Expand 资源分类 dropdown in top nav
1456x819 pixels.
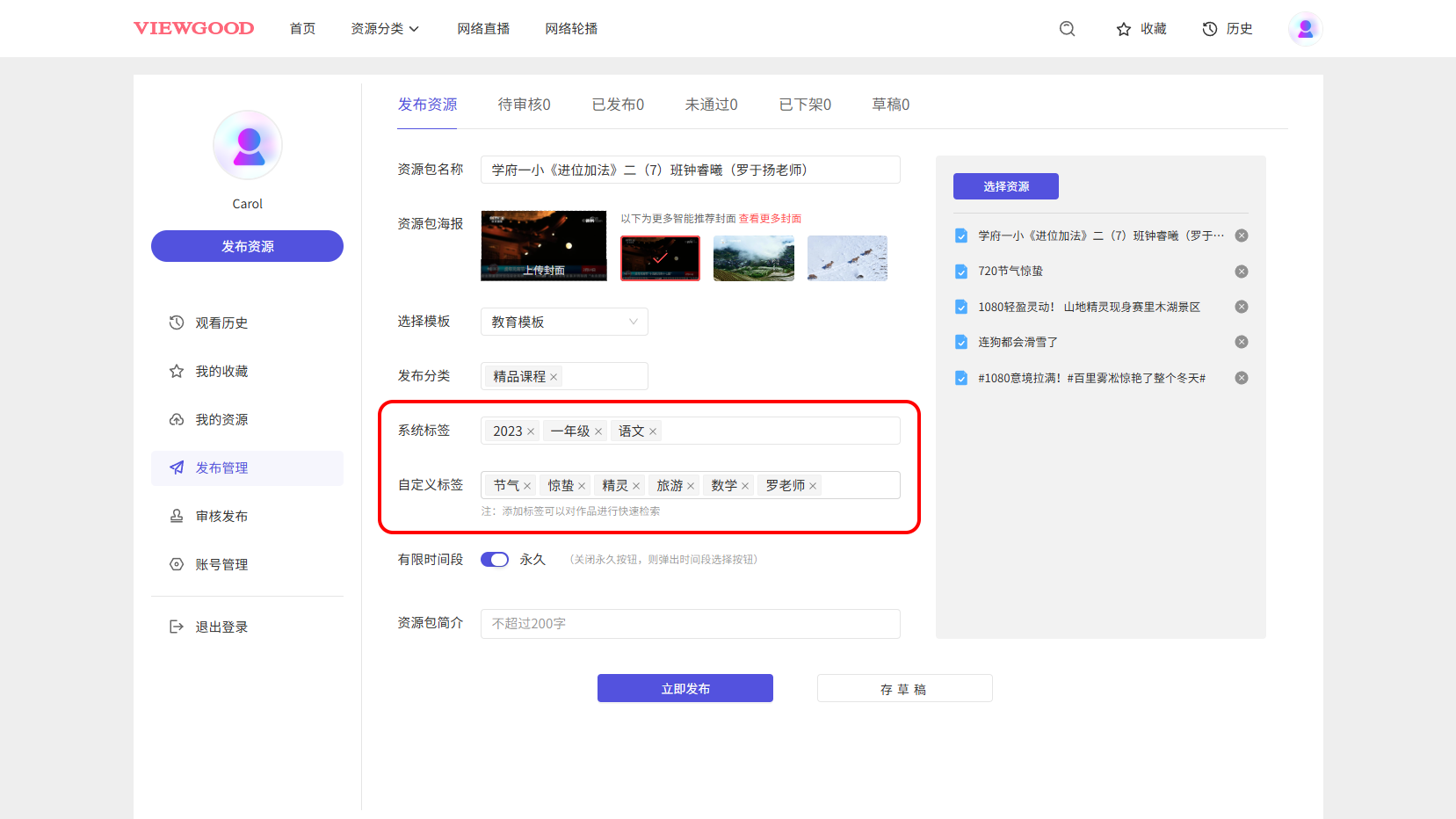click(x=385, y=29)
